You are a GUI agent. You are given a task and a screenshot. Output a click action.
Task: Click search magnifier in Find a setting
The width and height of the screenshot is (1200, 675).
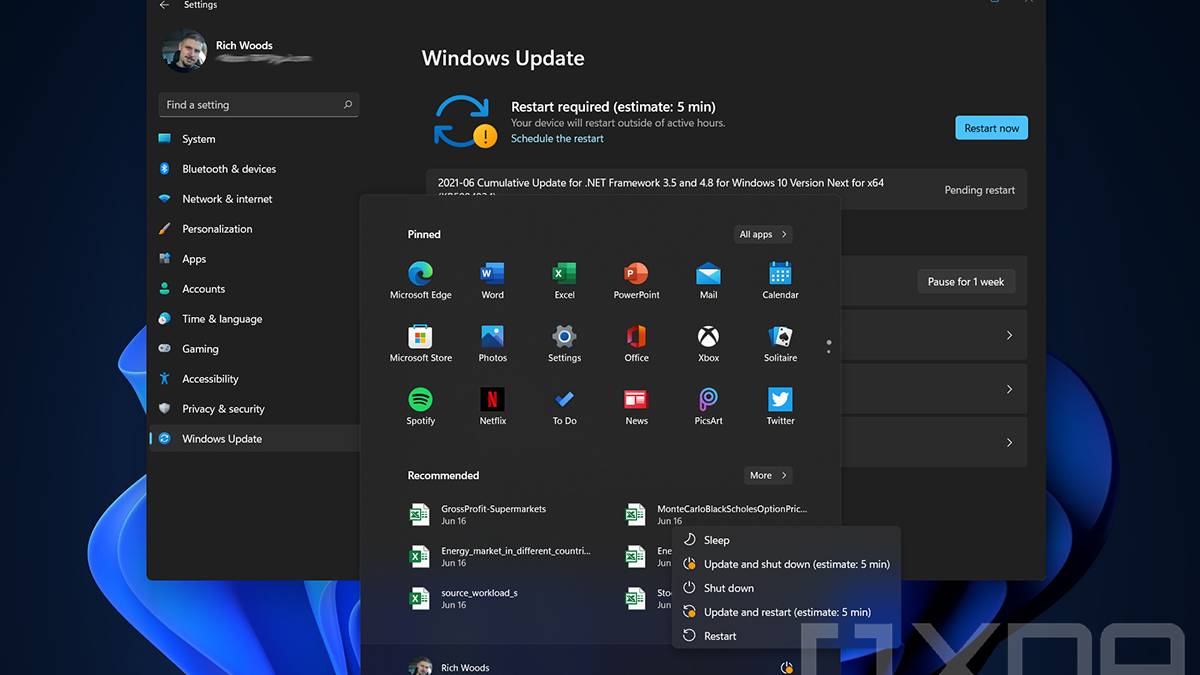tap(348, 105)
